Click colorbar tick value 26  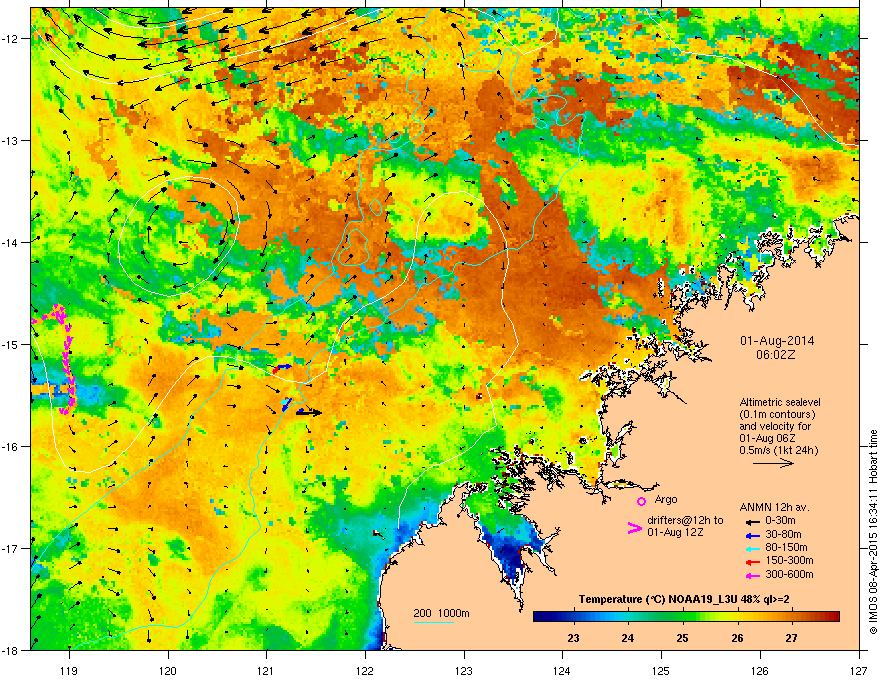coord(737,638)
